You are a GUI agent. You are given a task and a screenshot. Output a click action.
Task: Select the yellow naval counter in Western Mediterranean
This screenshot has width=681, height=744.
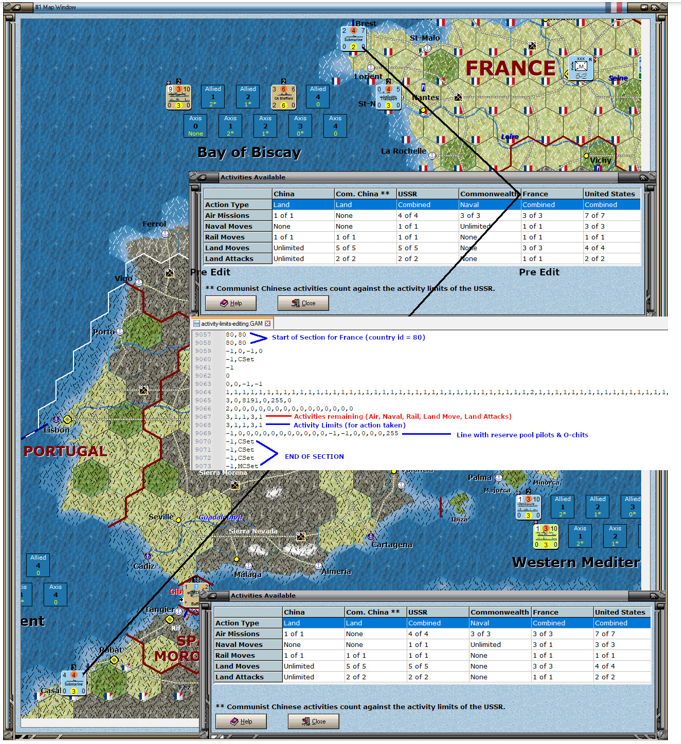546,536
